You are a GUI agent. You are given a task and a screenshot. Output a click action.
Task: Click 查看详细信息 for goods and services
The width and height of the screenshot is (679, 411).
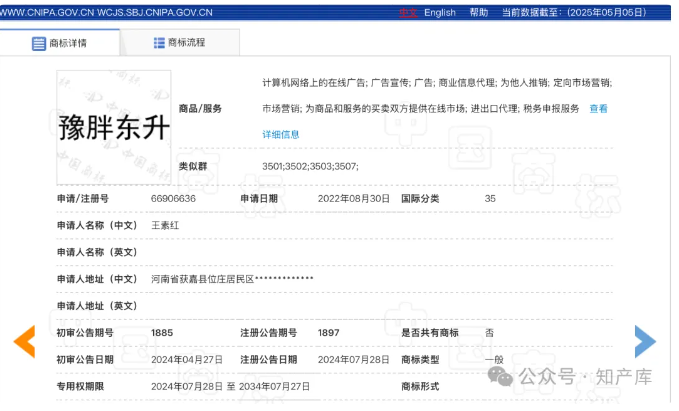[x=597, y=108]
